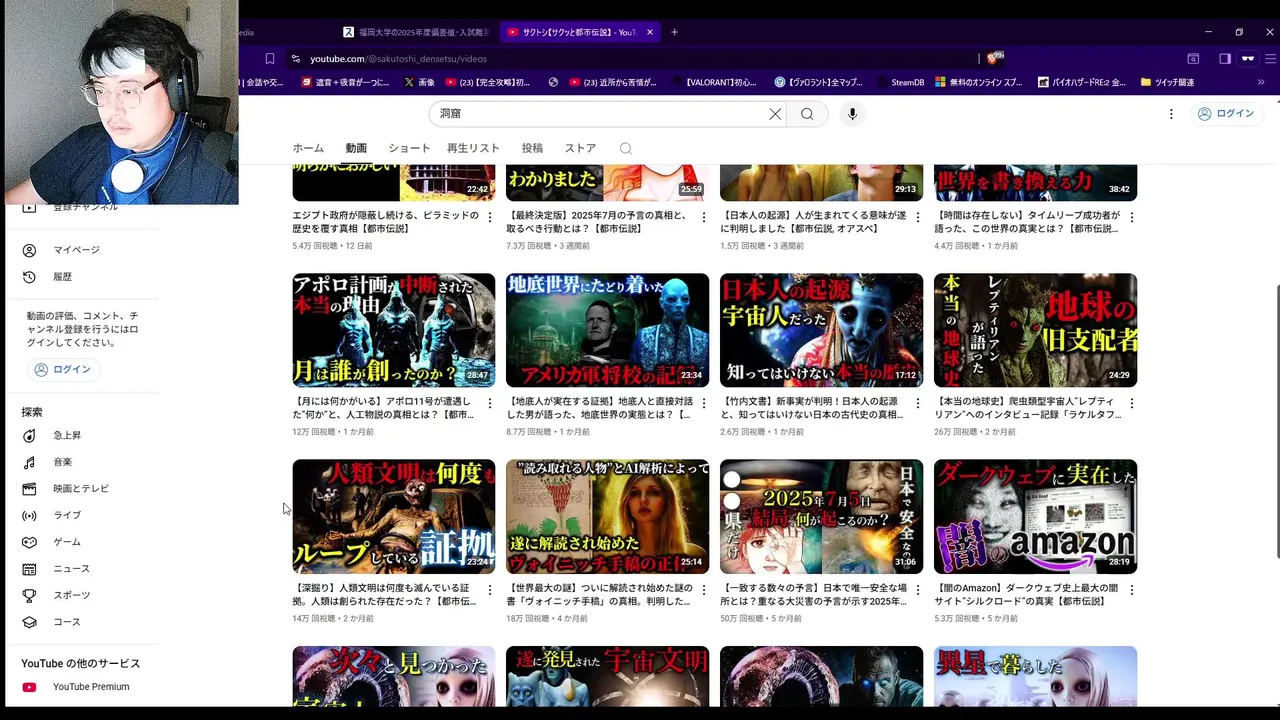Open the YouTube settings three-dot menu near login

tap(1171, 114)
